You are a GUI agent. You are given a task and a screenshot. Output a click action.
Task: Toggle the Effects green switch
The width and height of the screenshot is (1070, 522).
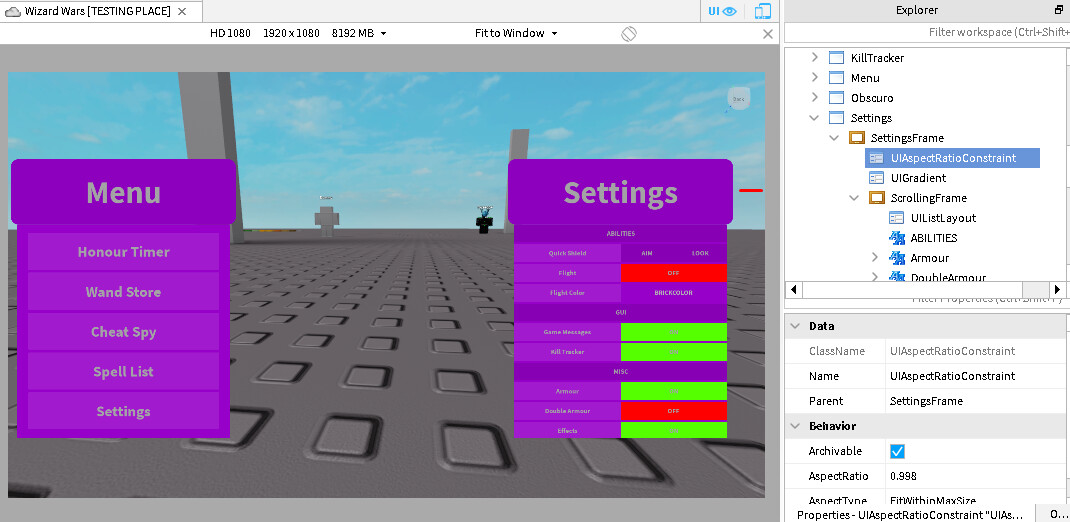pos(674,431)
